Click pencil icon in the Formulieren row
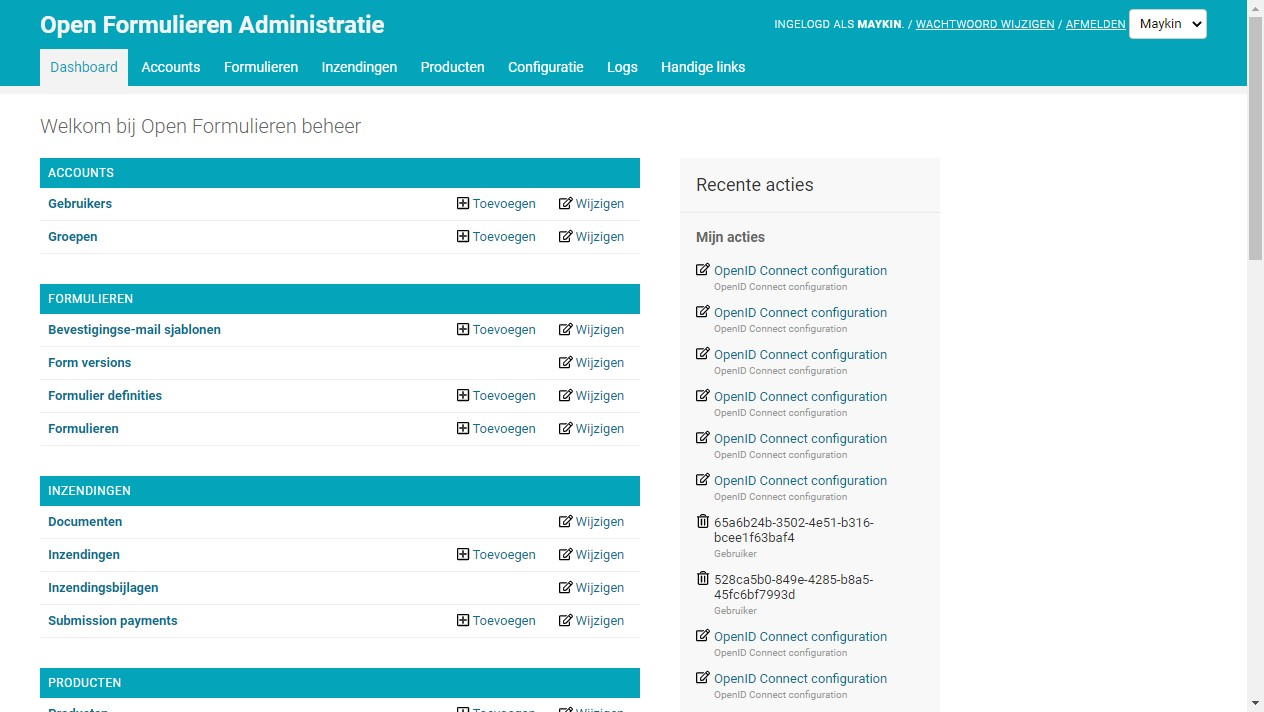 (x=566, y=428)
